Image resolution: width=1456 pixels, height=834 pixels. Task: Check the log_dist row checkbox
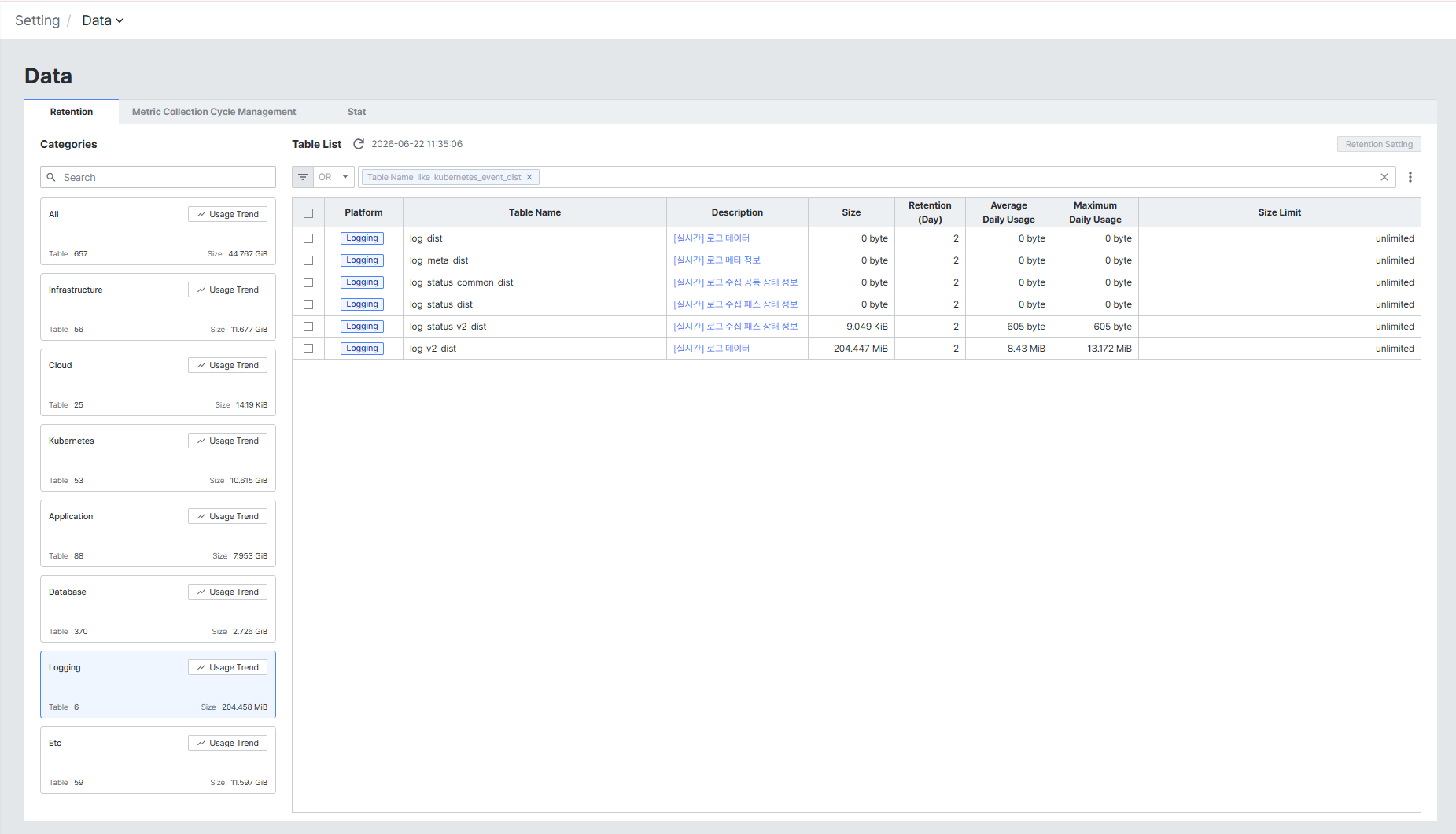(308, 238)
